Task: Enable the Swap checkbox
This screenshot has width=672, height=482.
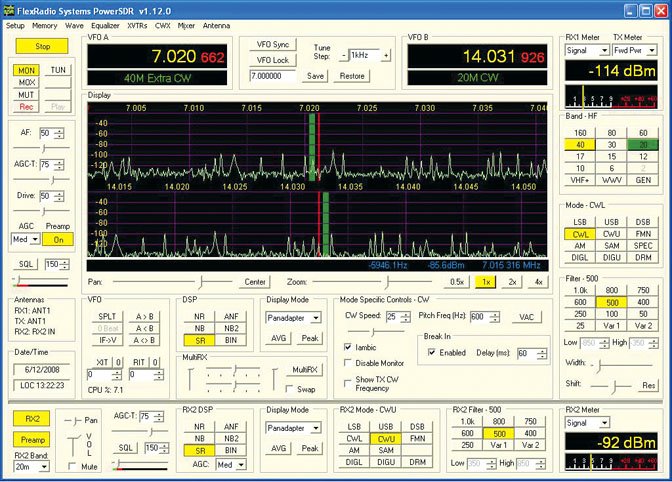Action: coord(290,389)
